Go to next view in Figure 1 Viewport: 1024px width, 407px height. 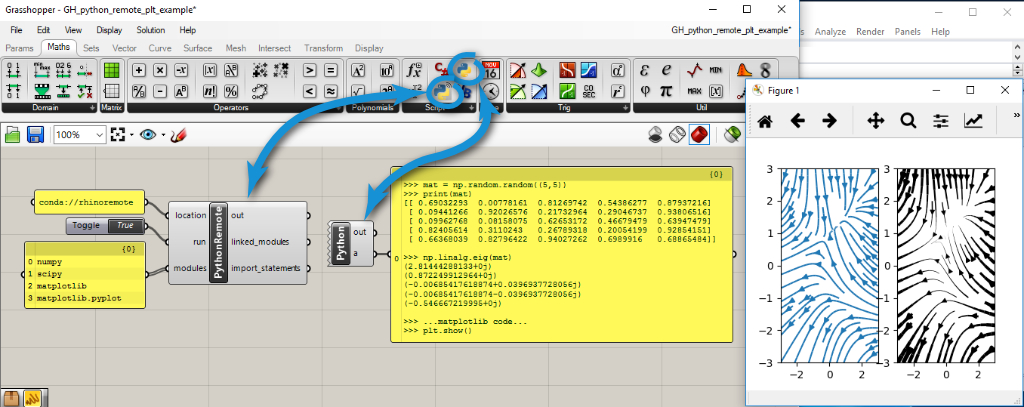pyautogui.click(x=829, y=121)
